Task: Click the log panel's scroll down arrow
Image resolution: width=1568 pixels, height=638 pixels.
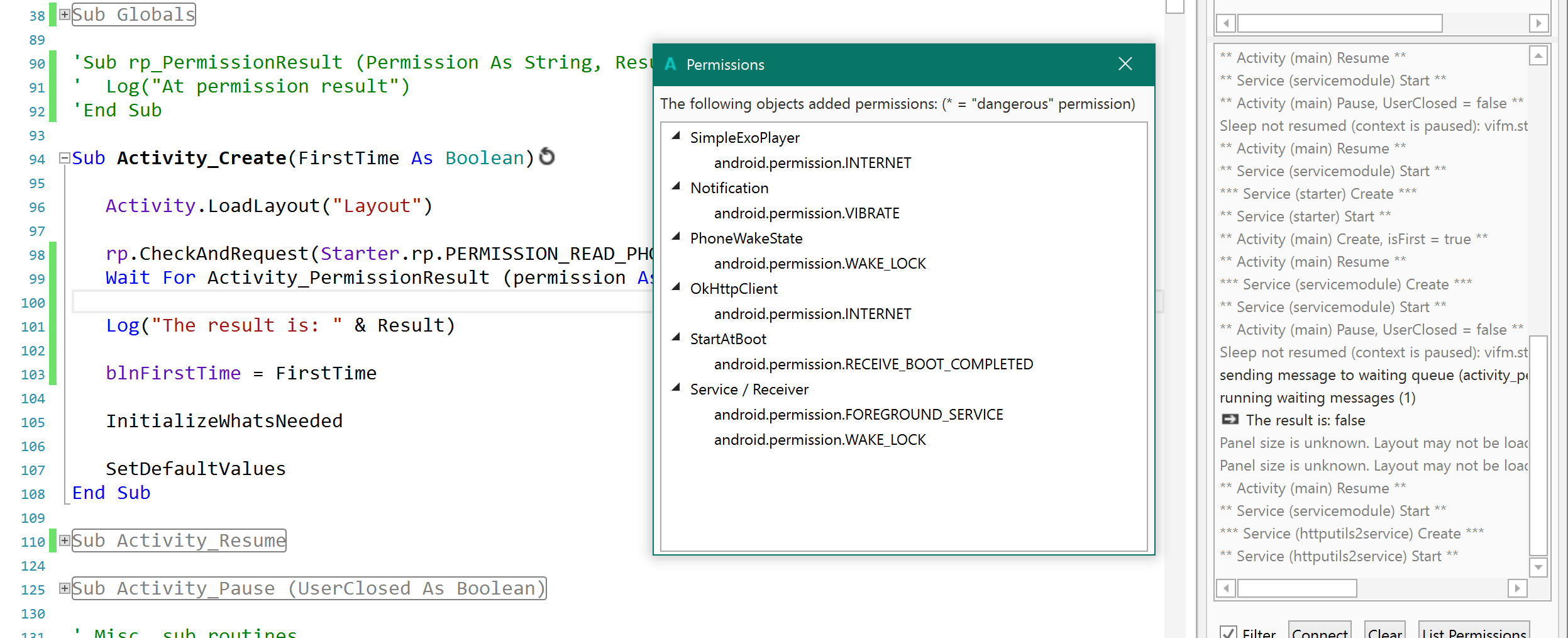Action: (x=1538, y=567)
